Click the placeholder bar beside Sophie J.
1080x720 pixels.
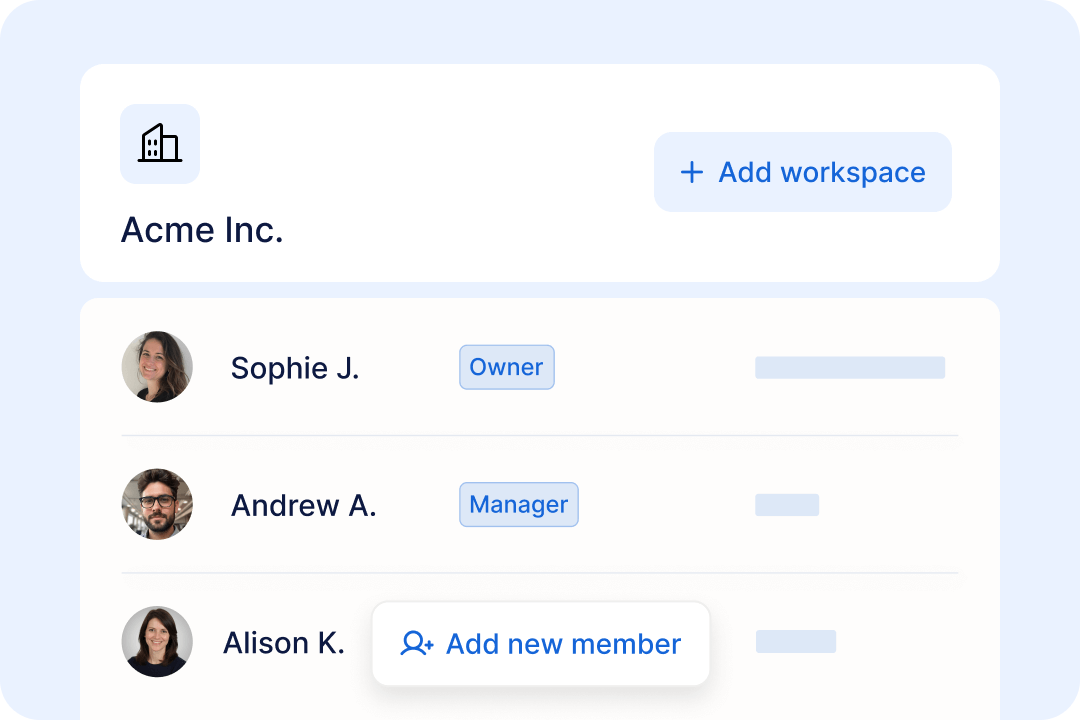point(849,367)
